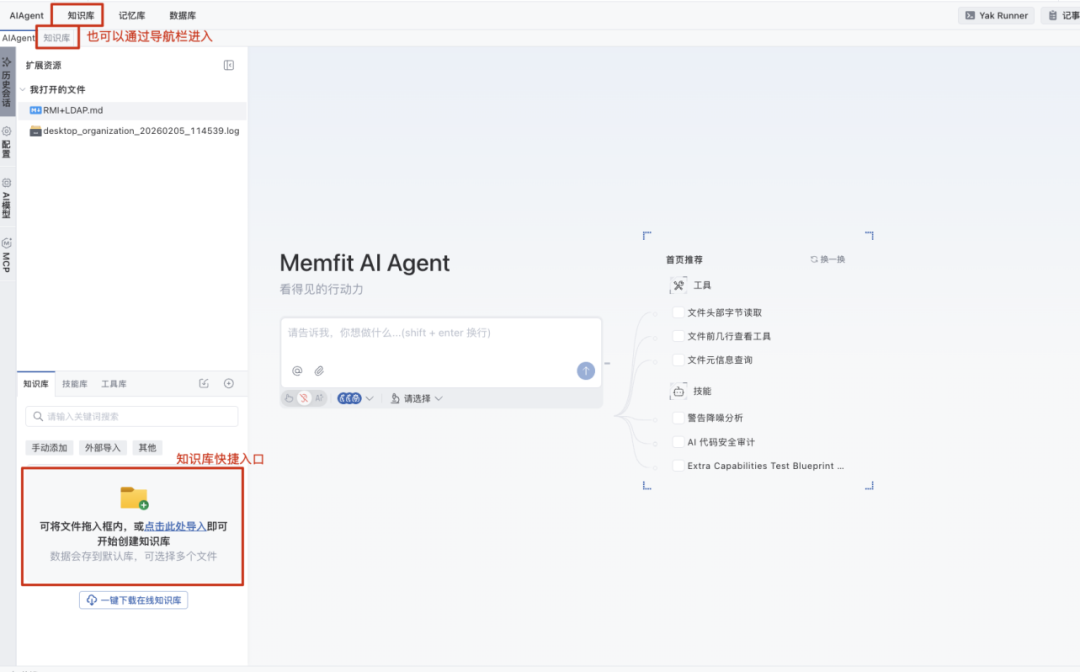Click the 首页推荐 heading
1080x672 pixels.
click(684, 260)
